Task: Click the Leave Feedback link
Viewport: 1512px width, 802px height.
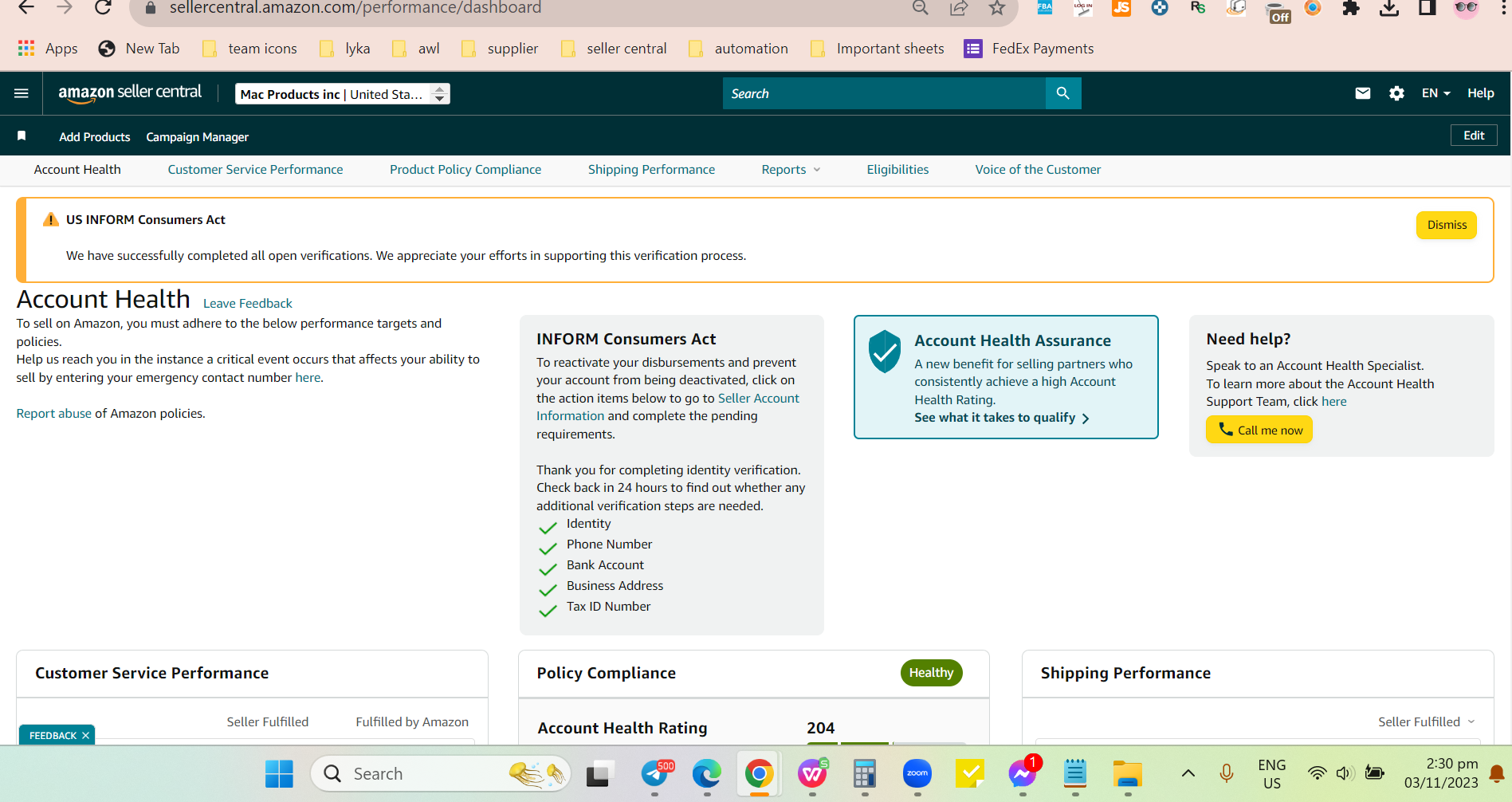Action: coord(248,304)
